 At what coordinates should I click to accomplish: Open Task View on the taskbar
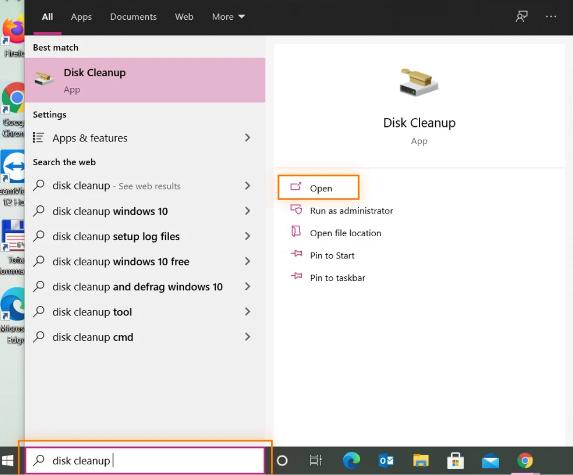click(x=316, y=460)
